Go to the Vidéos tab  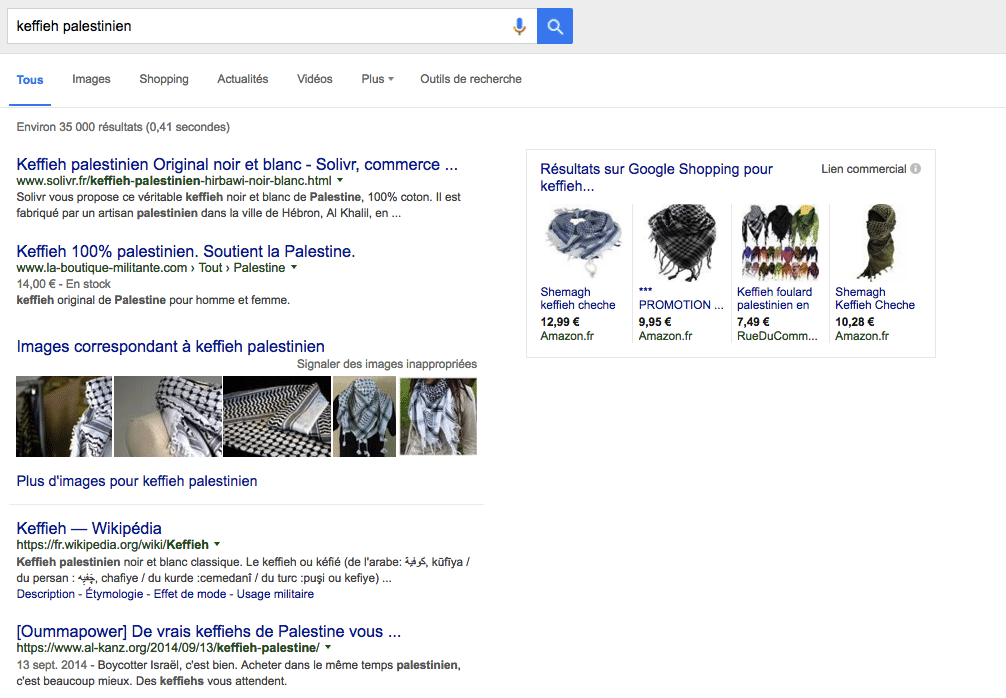(315, 79)
